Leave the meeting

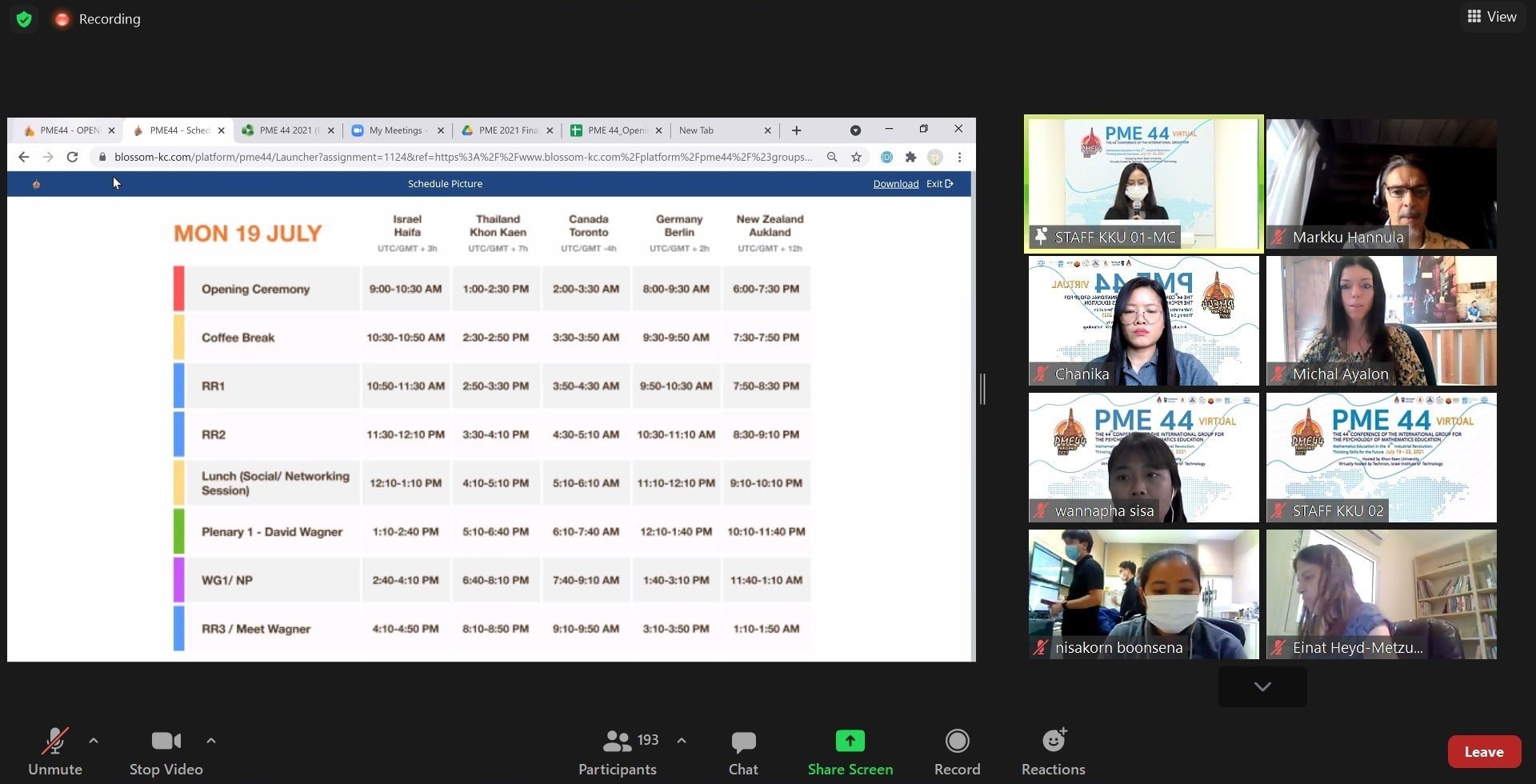coord(1483,751)
